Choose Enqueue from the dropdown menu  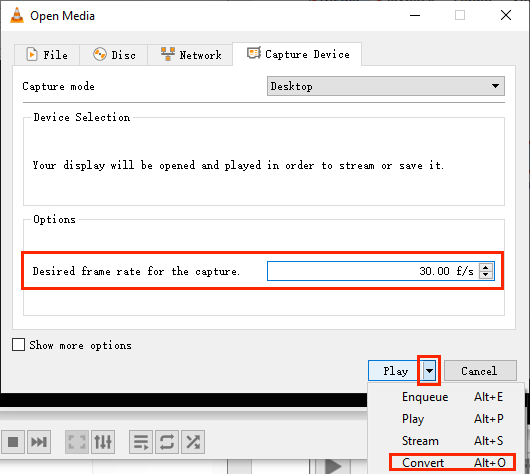446,397
